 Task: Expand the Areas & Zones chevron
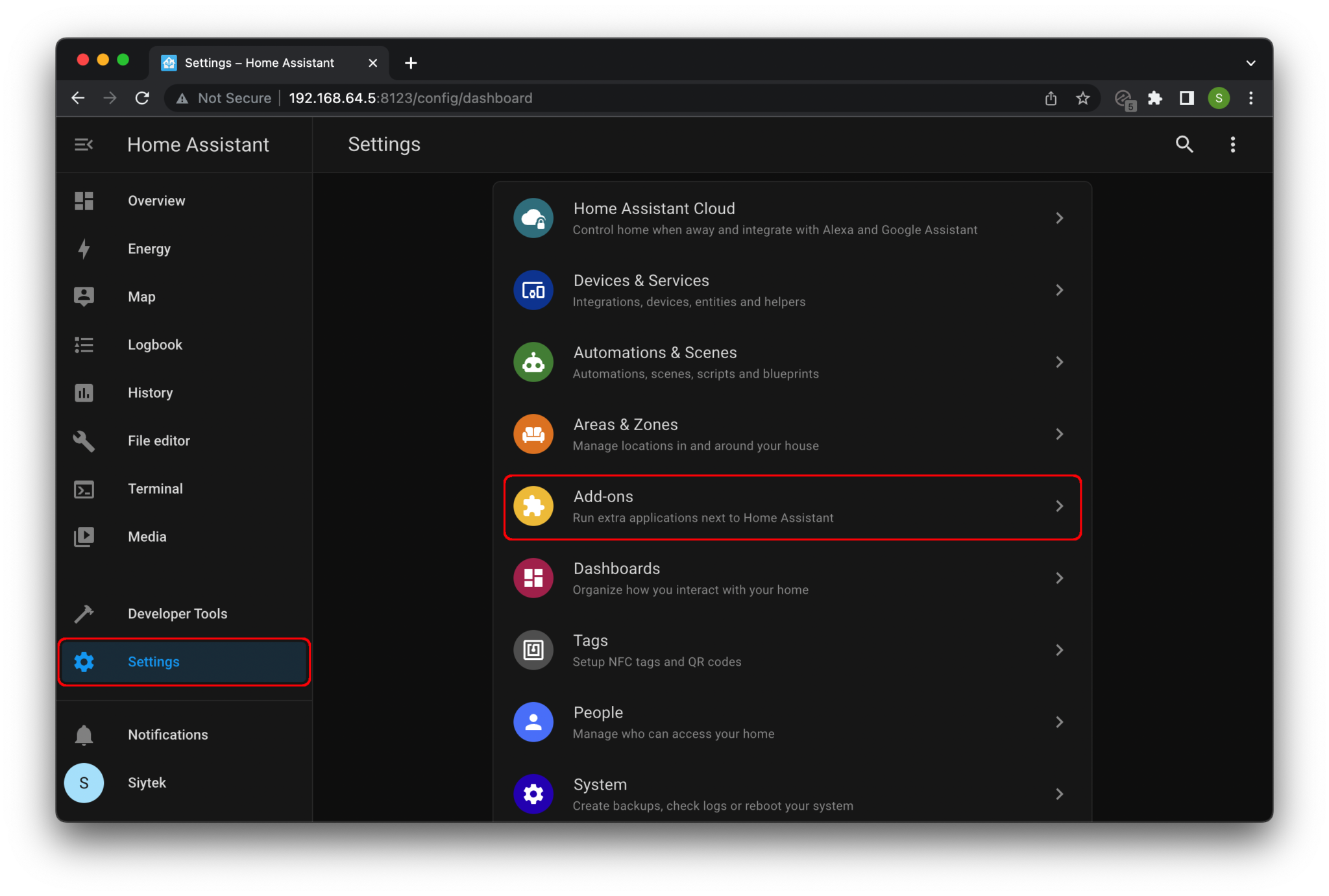pyautogui.click(x=1060, y=434)
